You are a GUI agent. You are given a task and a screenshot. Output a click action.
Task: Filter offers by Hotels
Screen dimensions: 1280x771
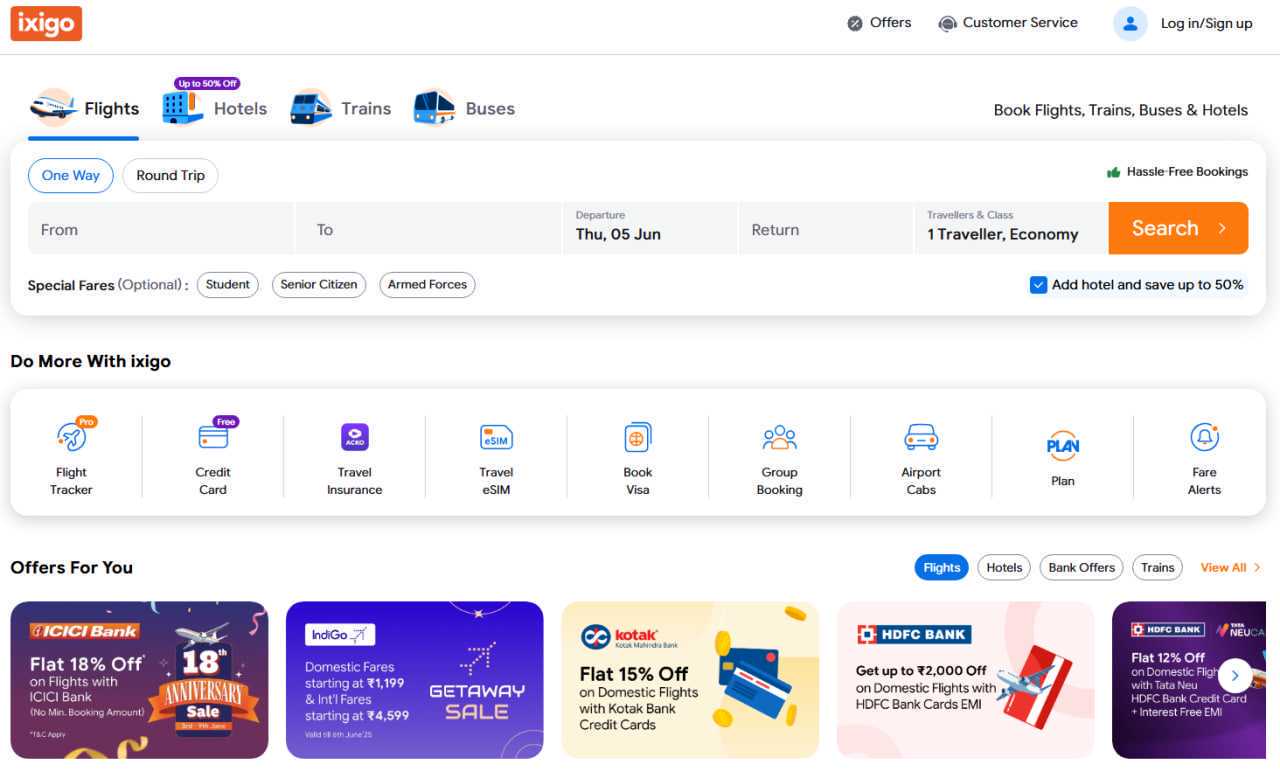(1004, 568)
